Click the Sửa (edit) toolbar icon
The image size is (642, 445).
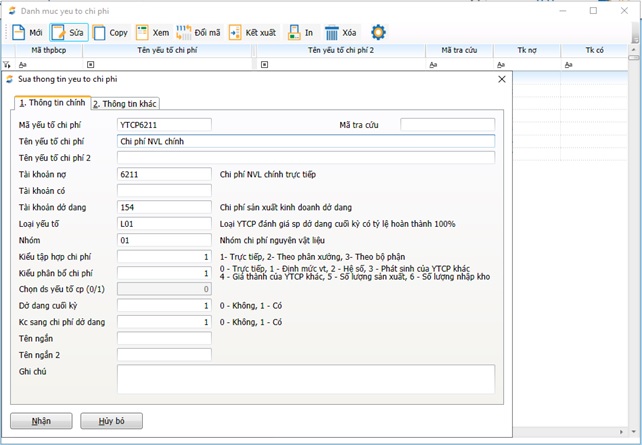[x=60, y=32]
